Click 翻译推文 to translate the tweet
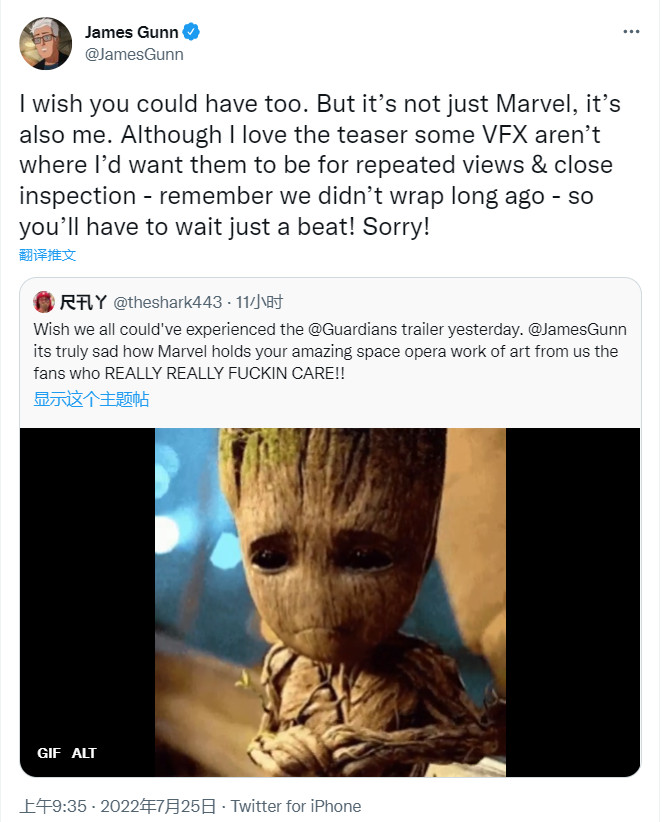The image size is (665, 822). (x=47, y=255)
